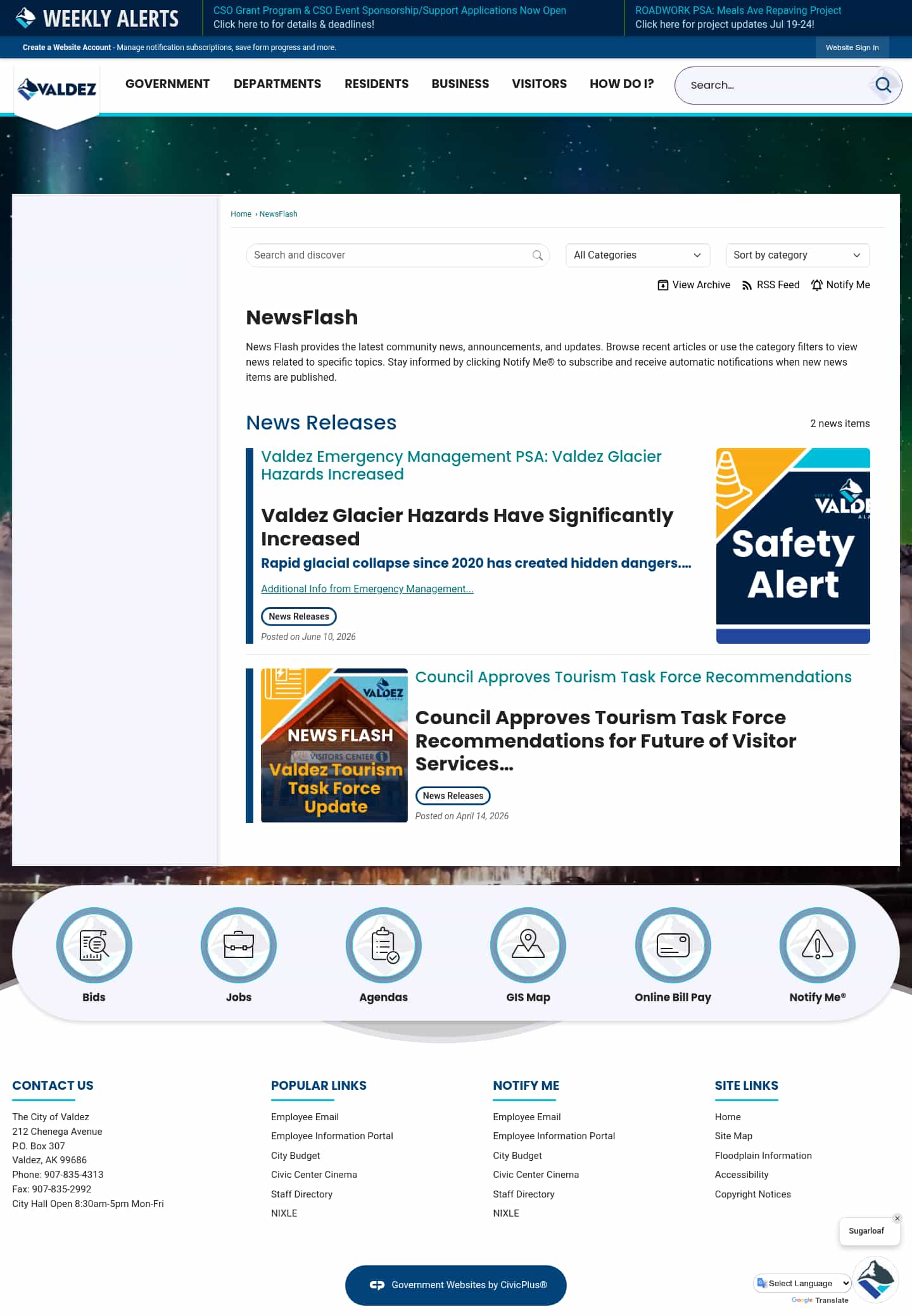Screen dimensions: 912x1316
Task: Open Civic Center Cinema under Popular Links
Action: point(314,1175)
